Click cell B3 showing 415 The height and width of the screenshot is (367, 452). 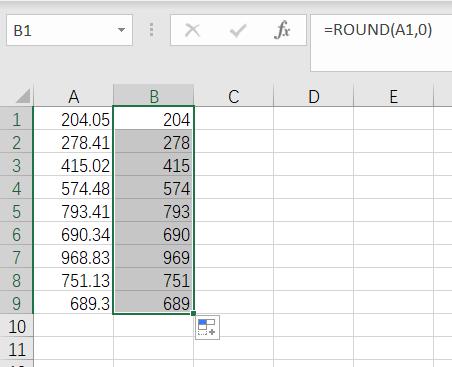pyautogui.click(x=153, y=165)
